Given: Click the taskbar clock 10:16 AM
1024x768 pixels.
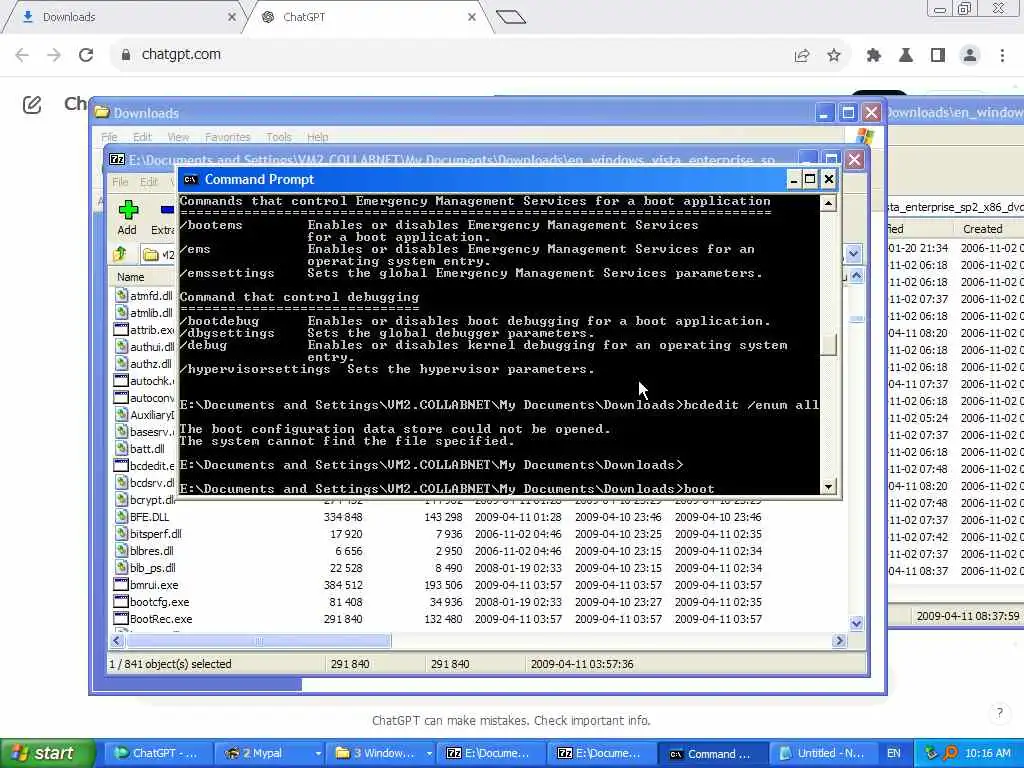Looking at the screenshot, I should (x=987, y=754).
